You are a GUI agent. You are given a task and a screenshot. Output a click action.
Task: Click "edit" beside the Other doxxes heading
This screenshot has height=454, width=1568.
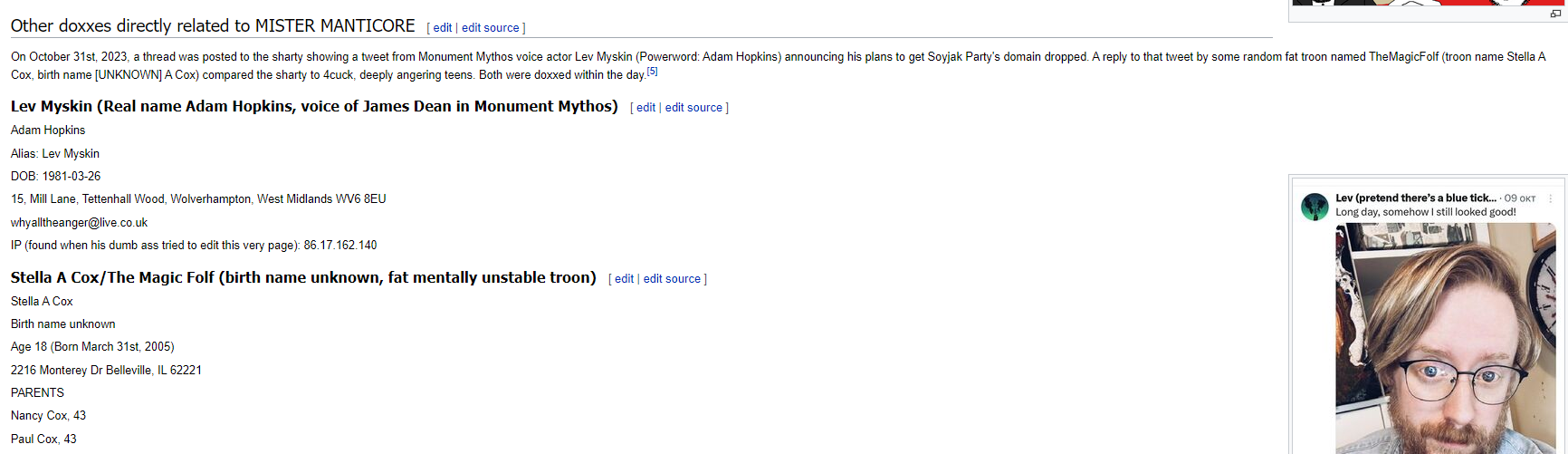443,28
